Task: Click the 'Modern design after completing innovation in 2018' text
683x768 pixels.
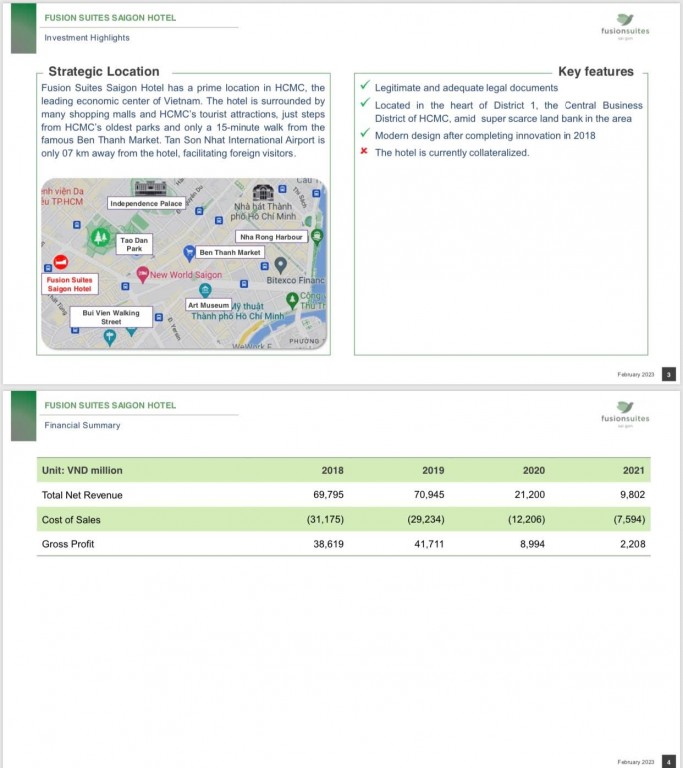Action: pyautogui.click(x=485, y=135)
